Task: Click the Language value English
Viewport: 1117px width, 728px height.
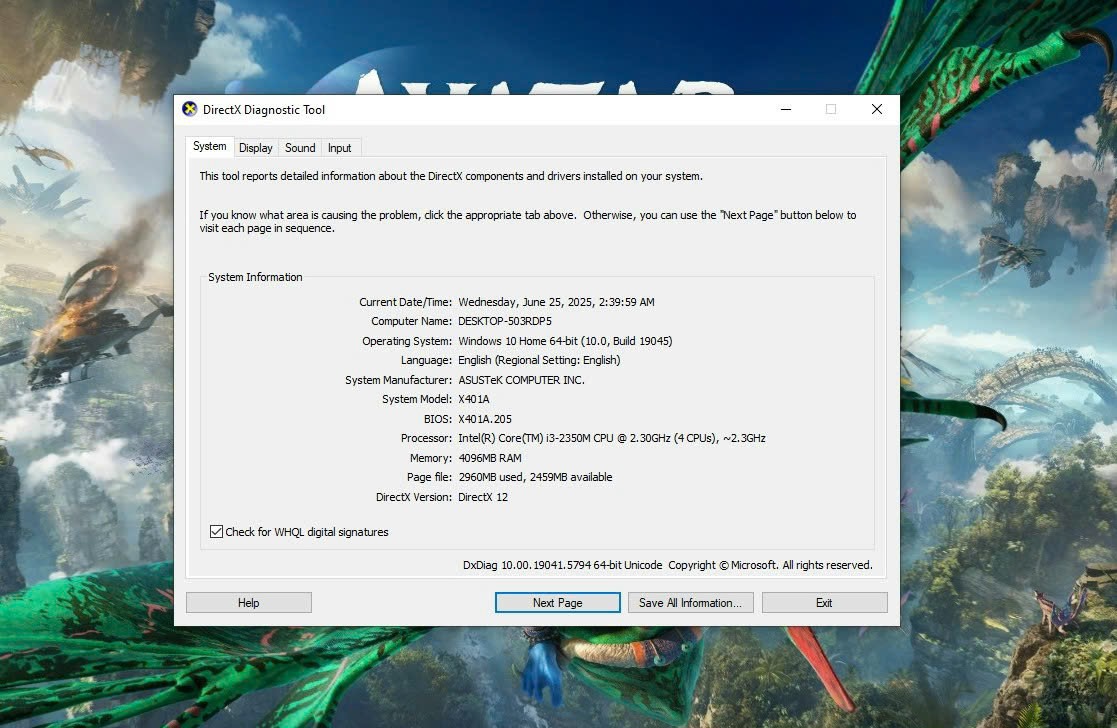Action: tap(539, 360)
